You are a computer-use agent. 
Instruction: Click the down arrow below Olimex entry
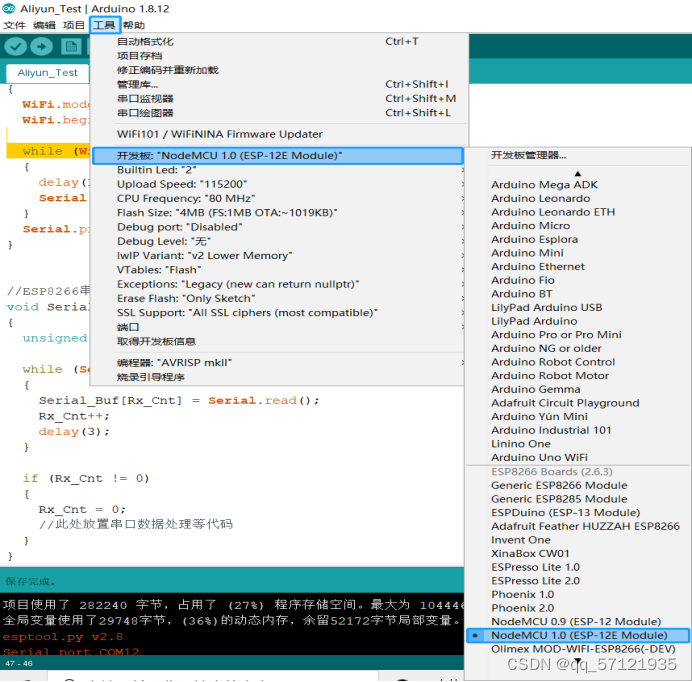coord(578,661)
